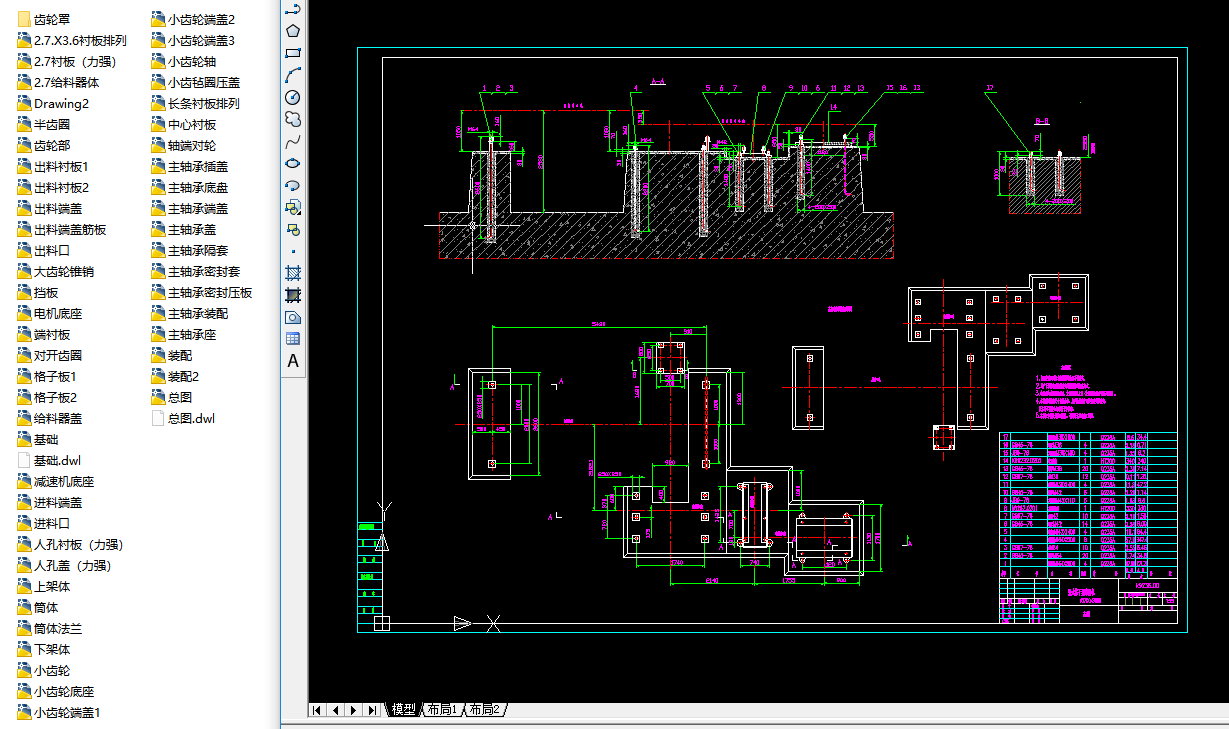The image size is (1229, 729).
Task: Select the 半齿圈 file
Action: pos(44,124)
